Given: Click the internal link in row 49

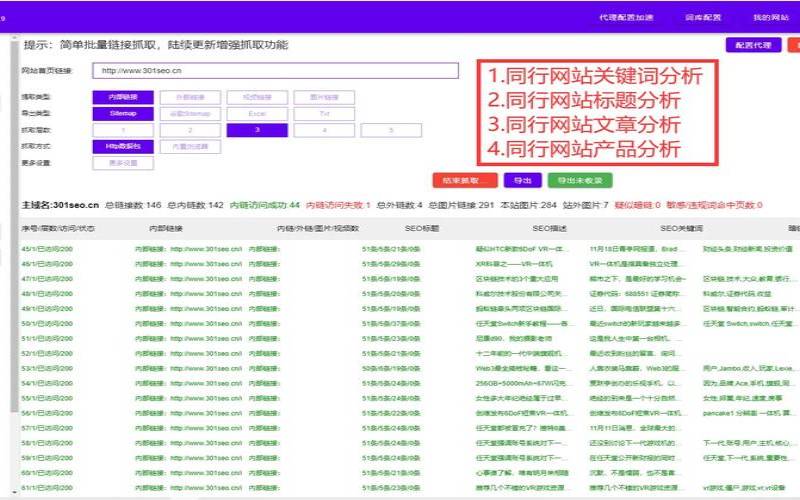Looking at the screenshot, I should 188,308.
